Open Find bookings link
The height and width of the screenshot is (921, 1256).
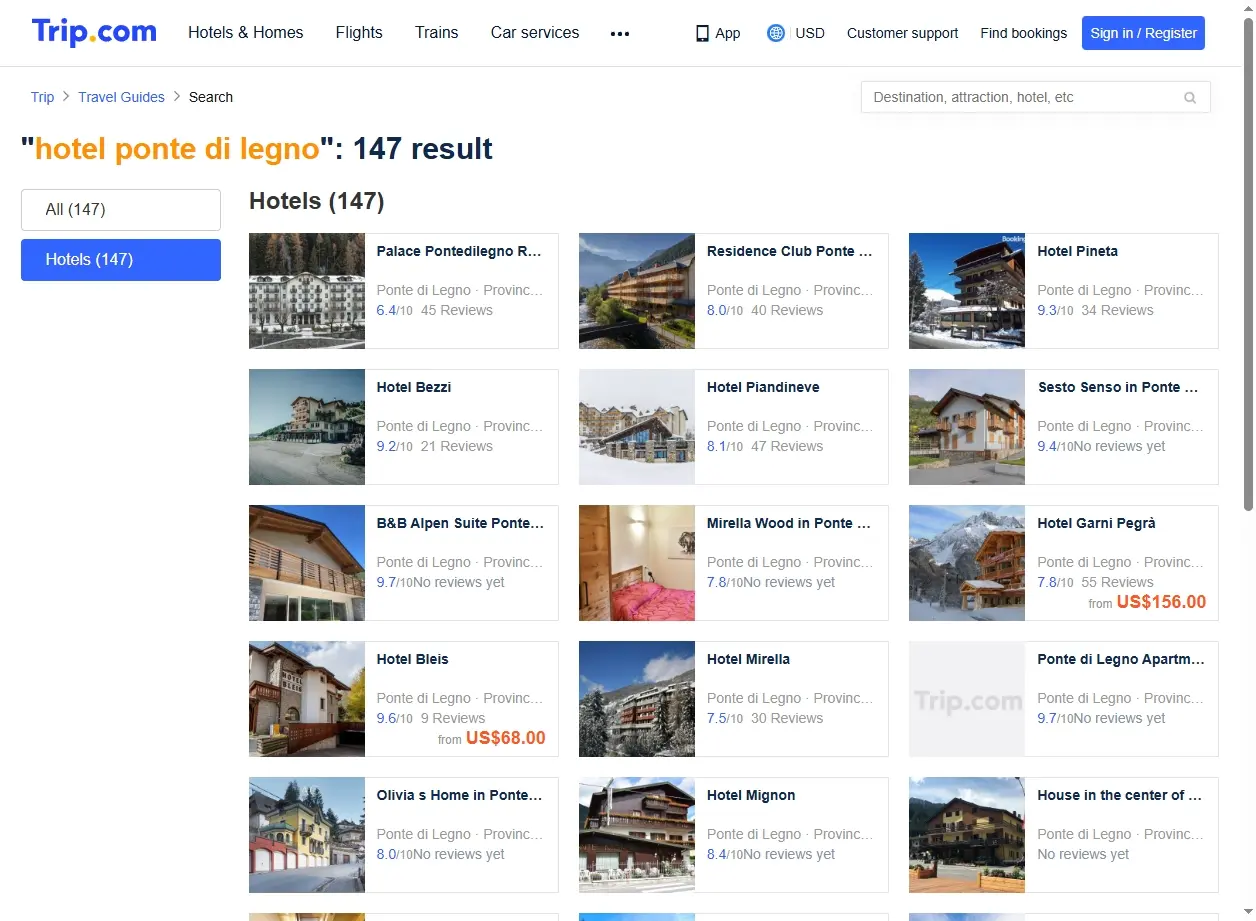[1023, 33]
